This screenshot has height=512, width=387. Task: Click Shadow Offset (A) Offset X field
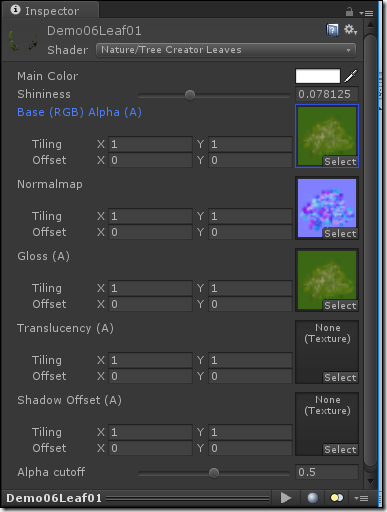tap(150, 448)
